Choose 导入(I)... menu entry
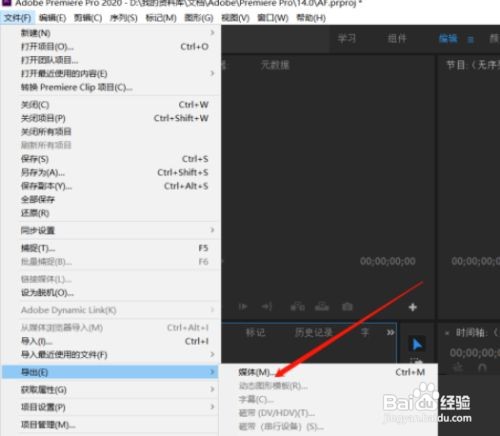This screenshot has width=500, height=436. click(x=110, y=341)
